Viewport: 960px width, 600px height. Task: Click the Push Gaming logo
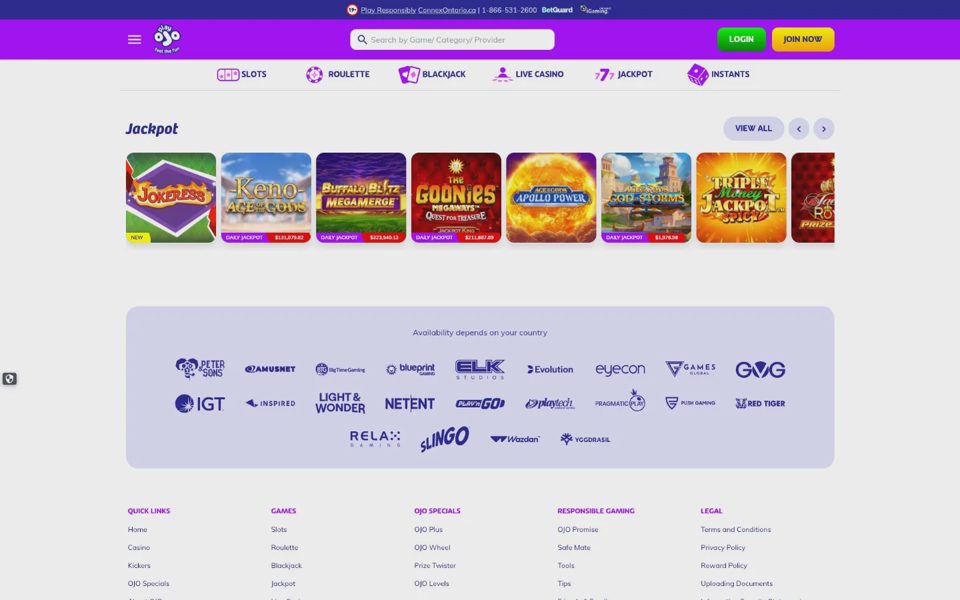(690, 403)
